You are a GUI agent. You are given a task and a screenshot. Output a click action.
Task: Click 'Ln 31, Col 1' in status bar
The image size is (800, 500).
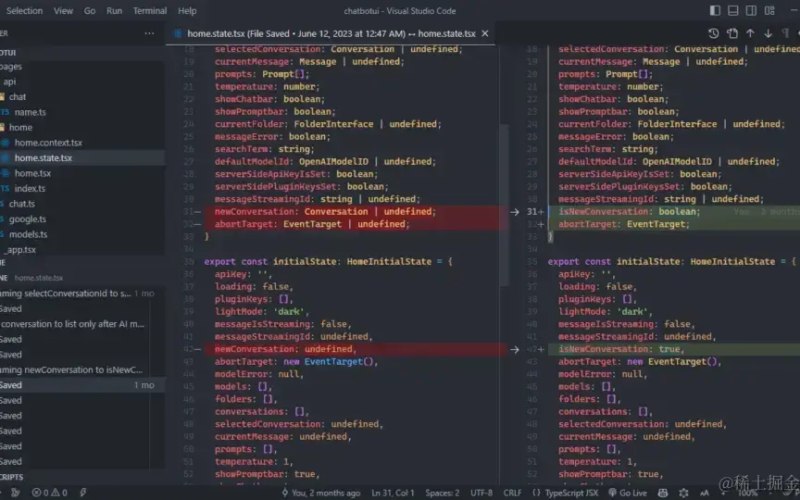click(x=393, y=492)
